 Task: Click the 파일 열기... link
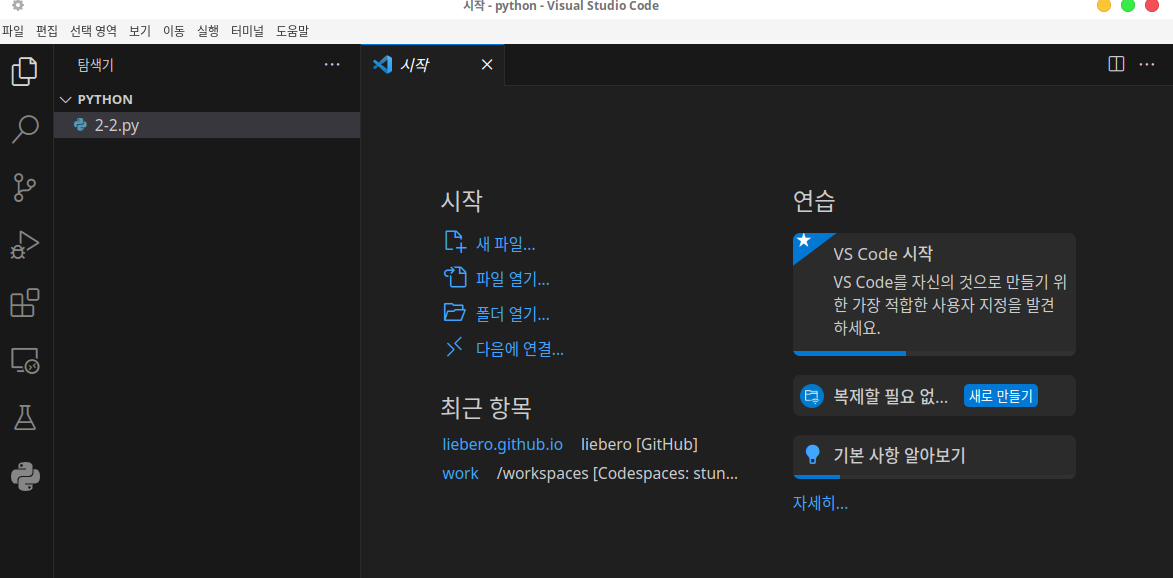[512, 279]
